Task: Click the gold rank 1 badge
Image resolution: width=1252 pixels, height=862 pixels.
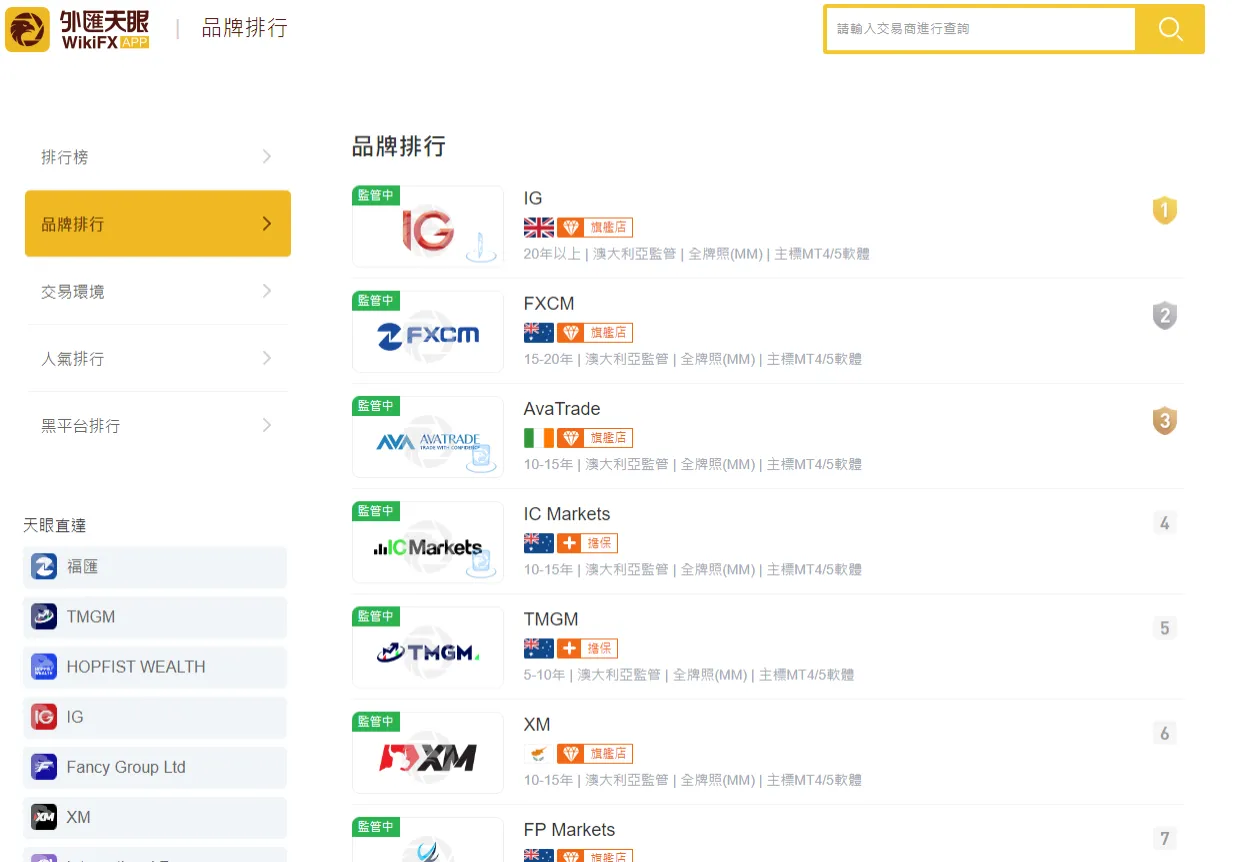Action: pyautogui.click(x=1164, y=210)
